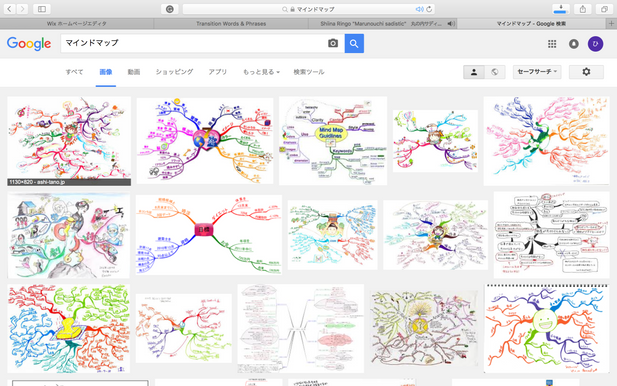Click the address bar showing マインドマップ

(309, 9)
